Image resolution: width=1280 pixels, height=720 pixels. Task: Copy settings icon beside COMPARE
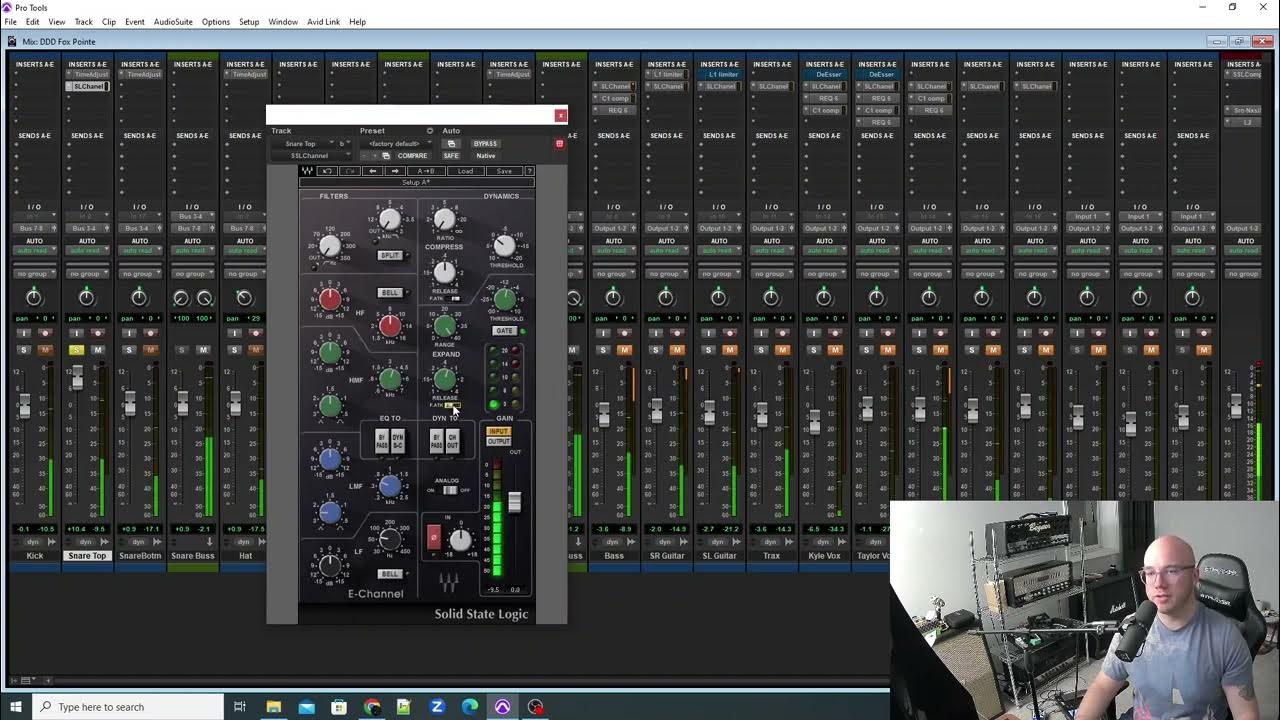click(x=386, y=156)
